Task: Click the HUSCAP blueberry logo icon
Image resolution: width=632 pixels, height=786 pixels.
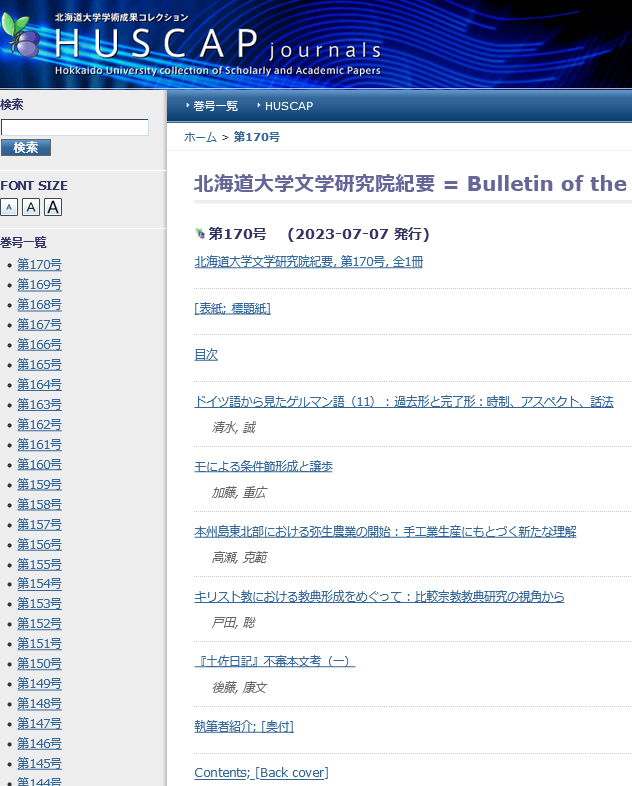Action: 21,35
